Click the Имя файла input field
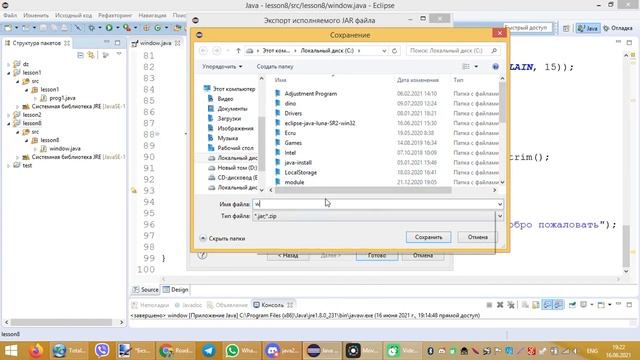 coord(378,204)
